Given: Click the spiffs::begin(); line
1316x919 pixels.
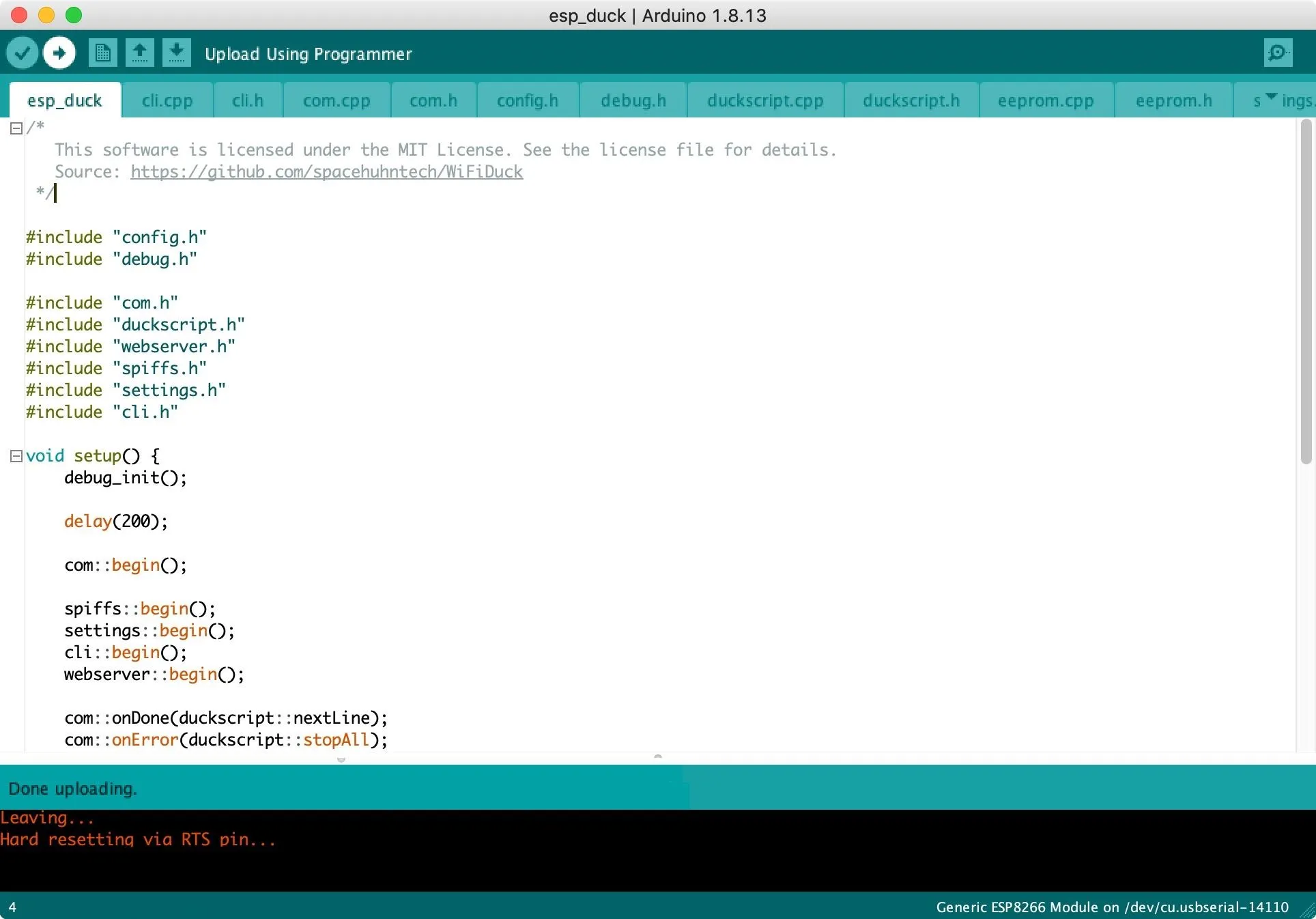Looking at the screenshot, I should (140, 609).
